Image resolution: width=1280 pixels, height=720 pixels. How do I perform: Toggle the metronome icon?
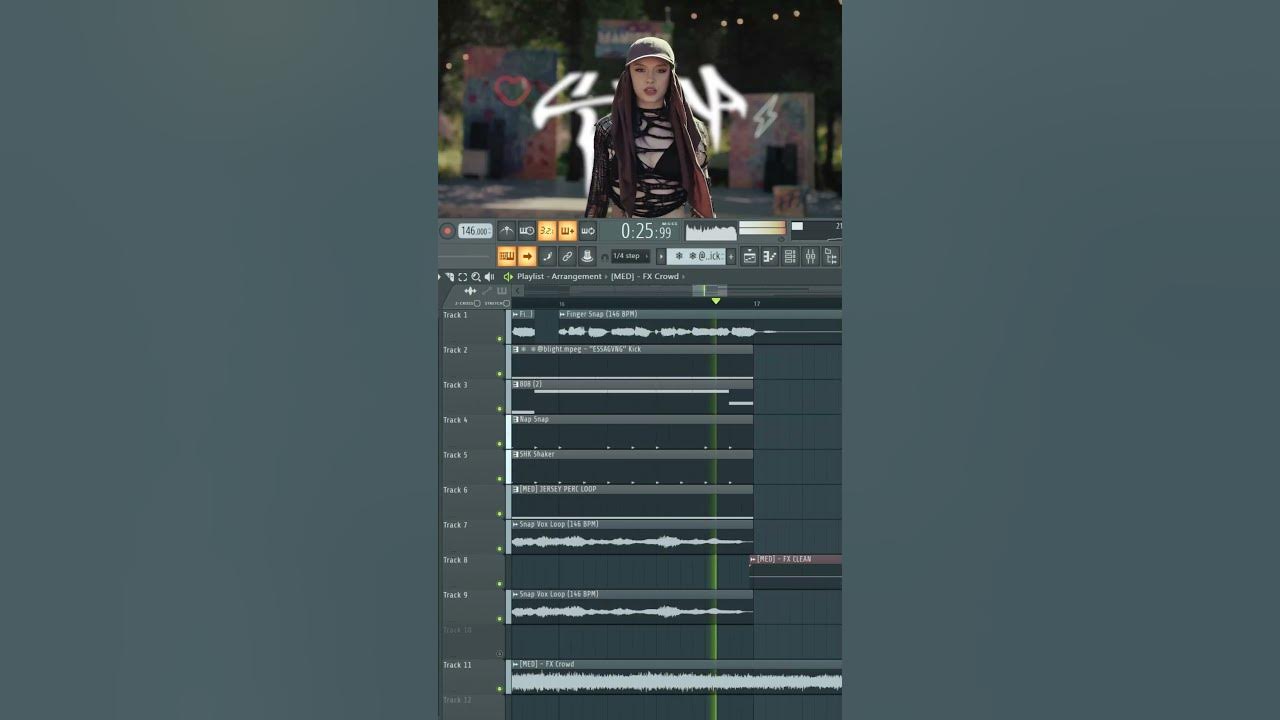point(507,231)
